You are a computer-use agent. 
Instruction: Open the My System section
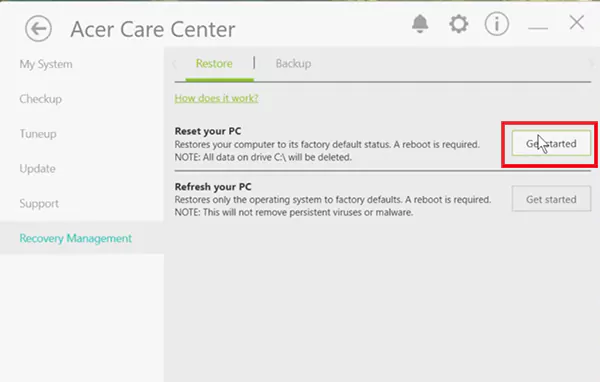46,64
